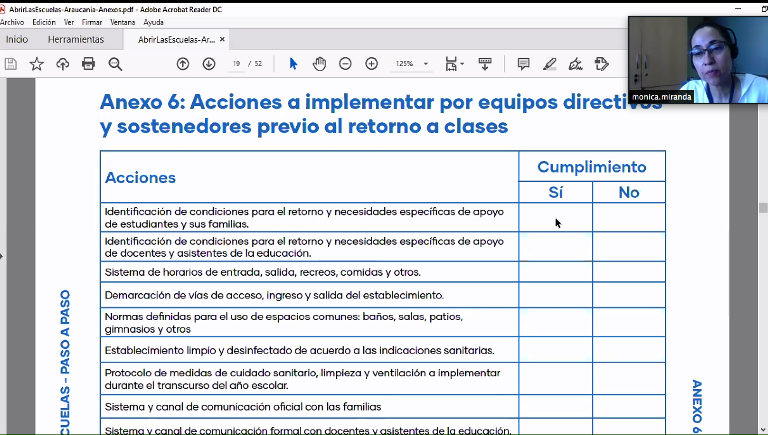The image size is (768, 435).
Task: Go to next page arrow
Action: [x=209, y=64]
